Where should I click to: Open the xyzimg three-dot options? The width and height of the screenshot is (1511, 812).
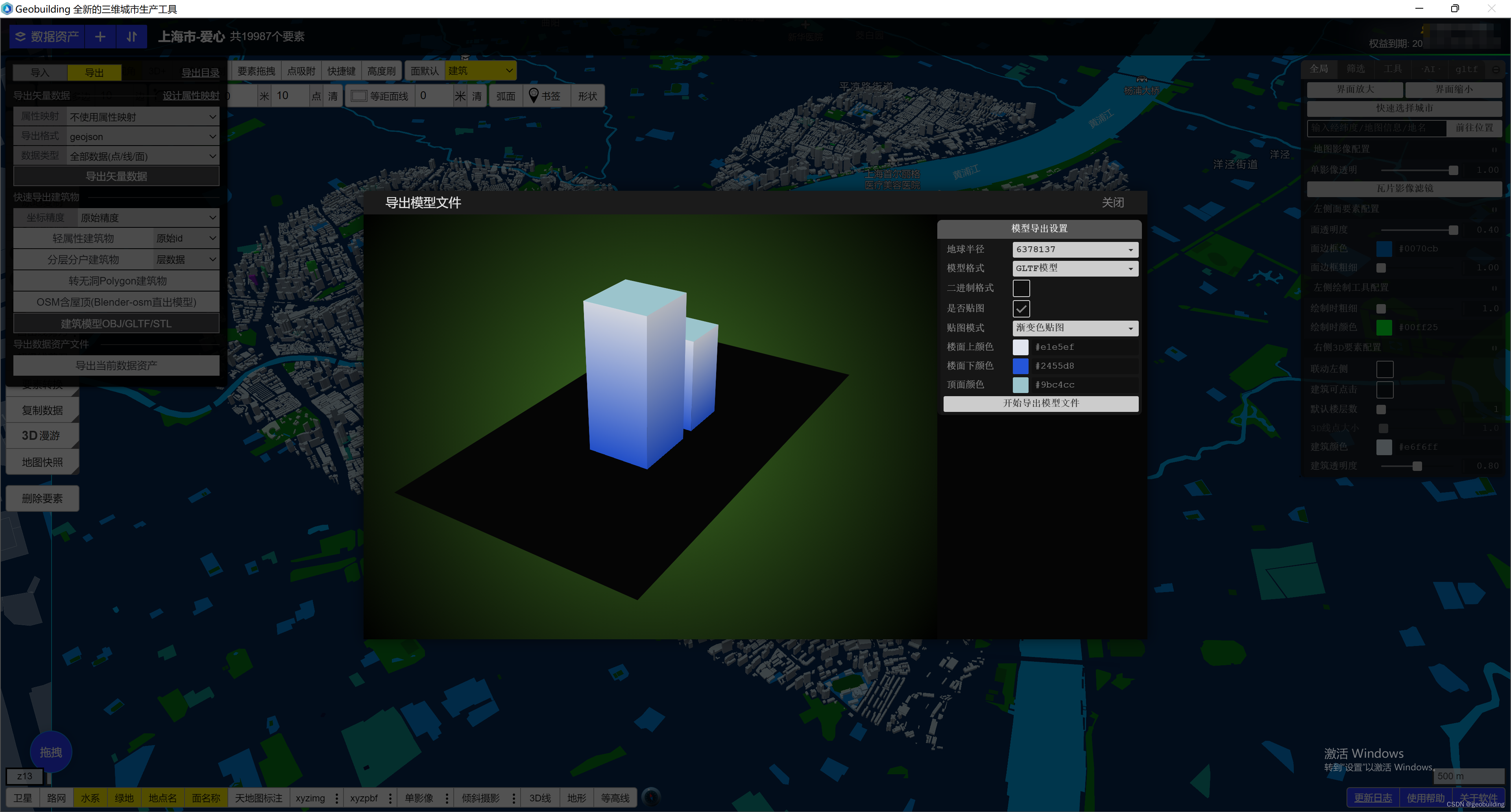(337, 798)
